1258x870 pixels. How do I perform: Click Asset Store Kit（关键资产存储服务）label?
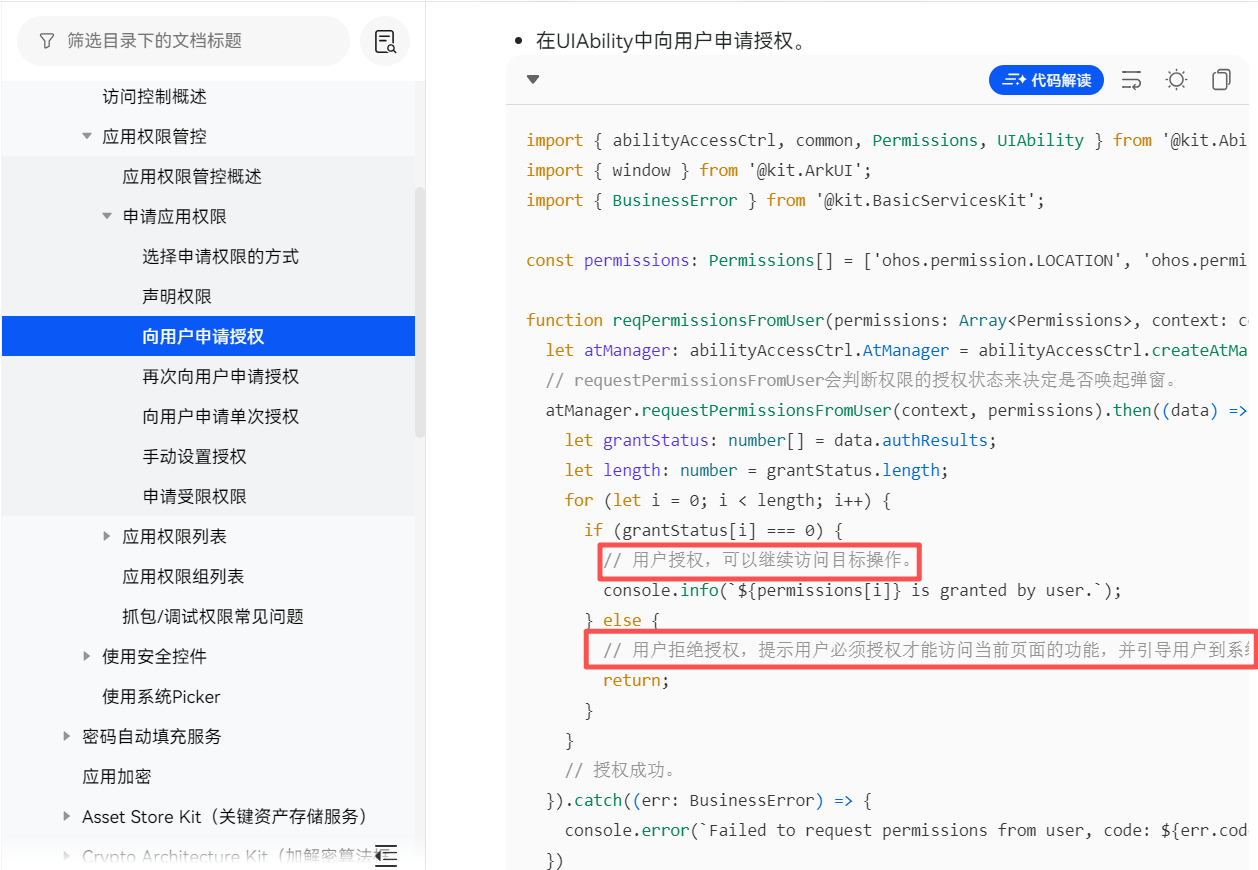pyautogui.click(x=225, y=817)
